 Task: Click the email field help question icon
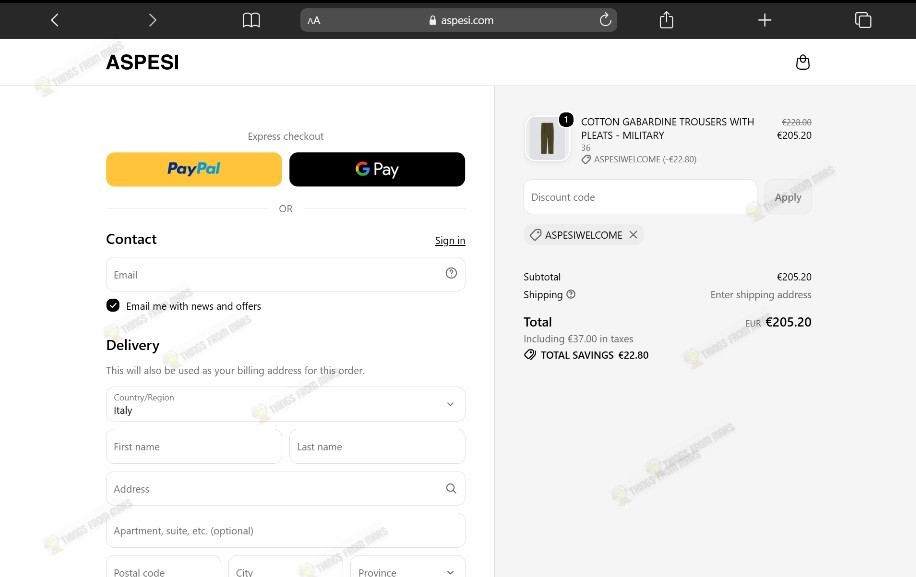[451, 273]
